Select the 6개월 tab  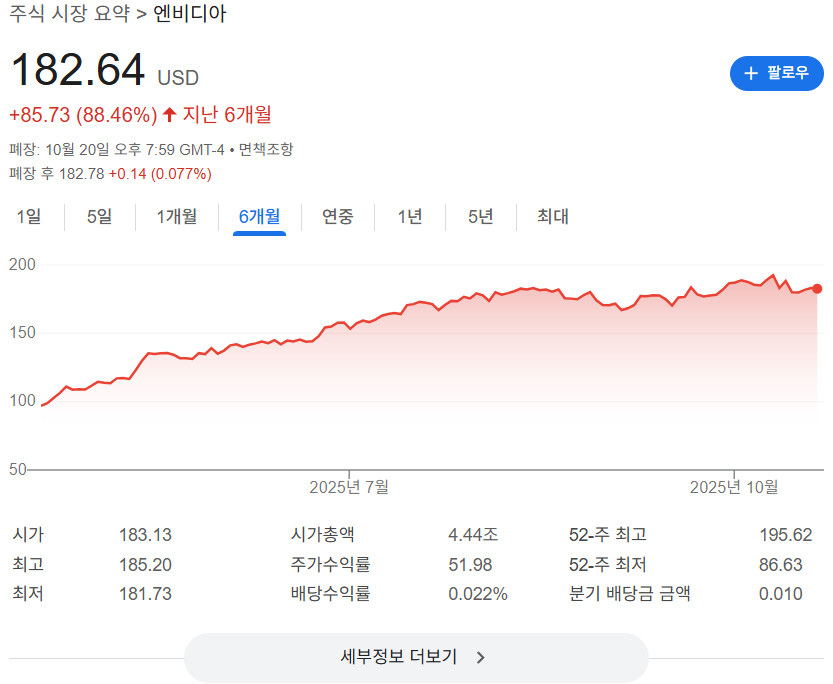coord(259,216)
